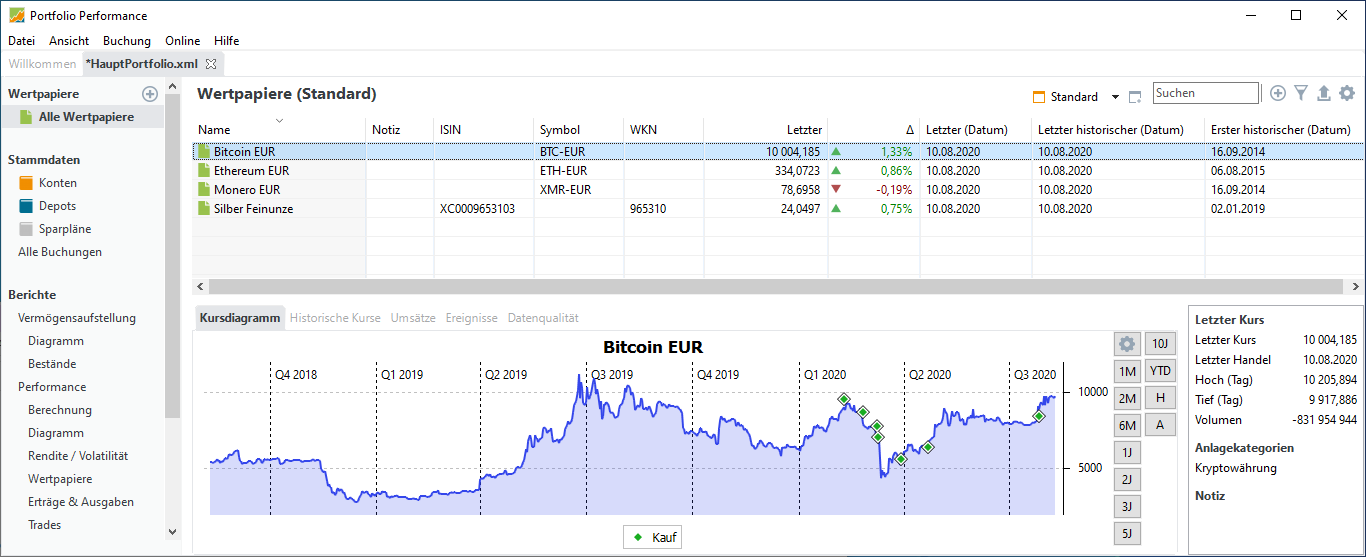The image size is (1366, 557).
Task: Click the sidebar scroll-down arrow
Action: point(172,532)
